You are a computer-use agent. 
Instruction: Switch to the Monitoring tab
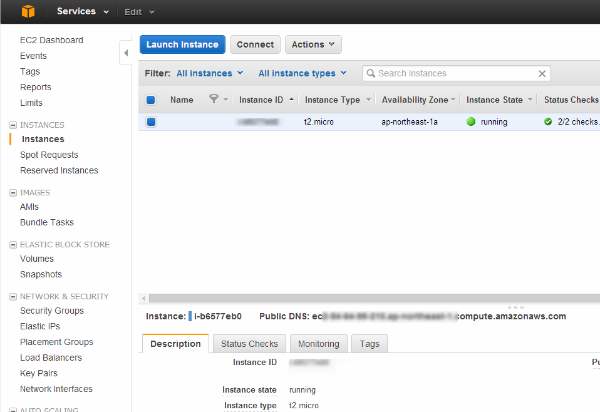319,344
